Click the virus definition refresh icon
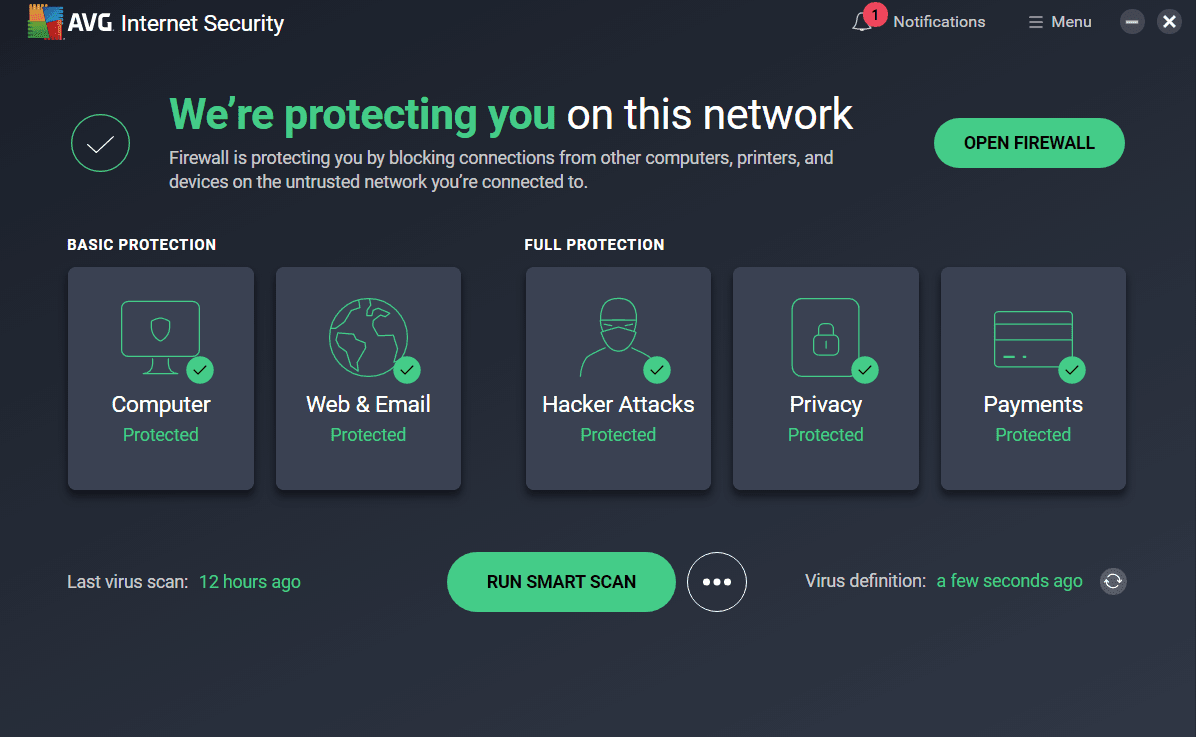This screenshot has height=737, width=1196. (x=1113, y=581)
